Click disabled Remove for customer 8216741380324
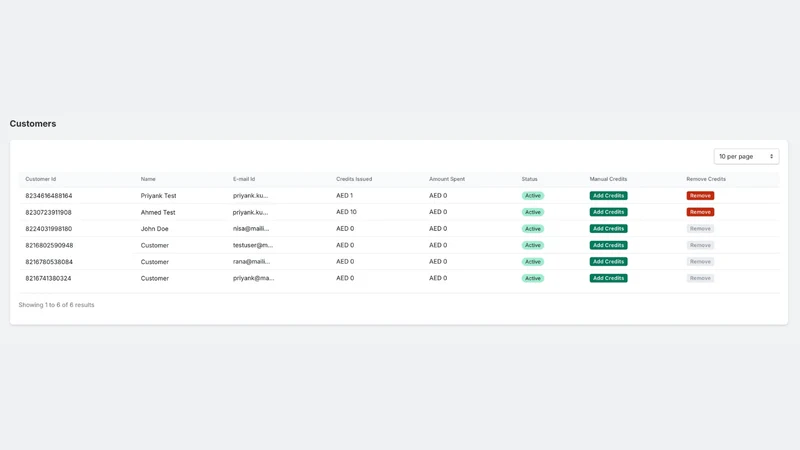The image size is (800, 450). tap(700, 278)
